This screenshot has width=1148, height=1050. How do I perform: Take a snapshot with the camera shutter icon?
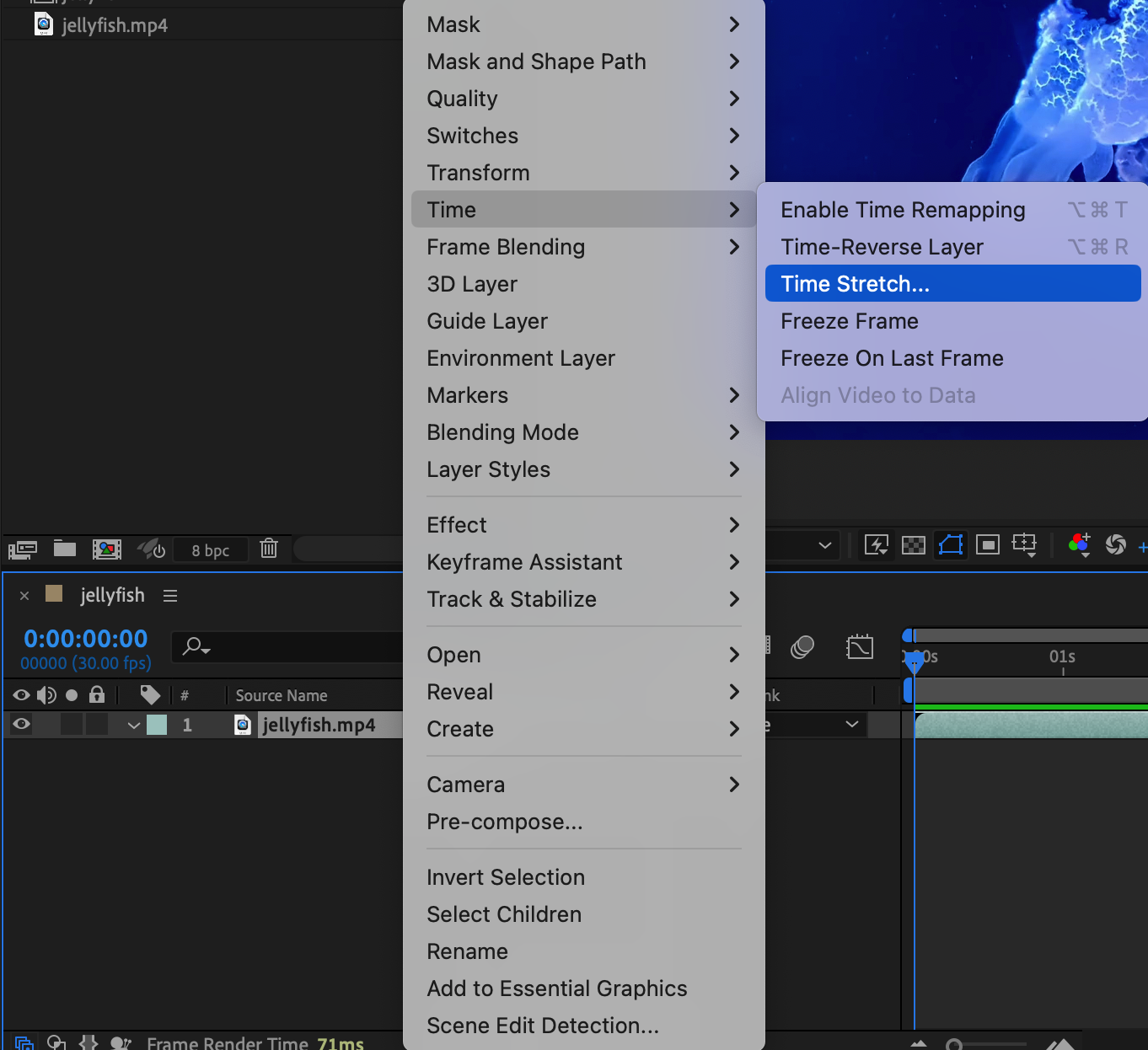click(x=1115, y=545)
